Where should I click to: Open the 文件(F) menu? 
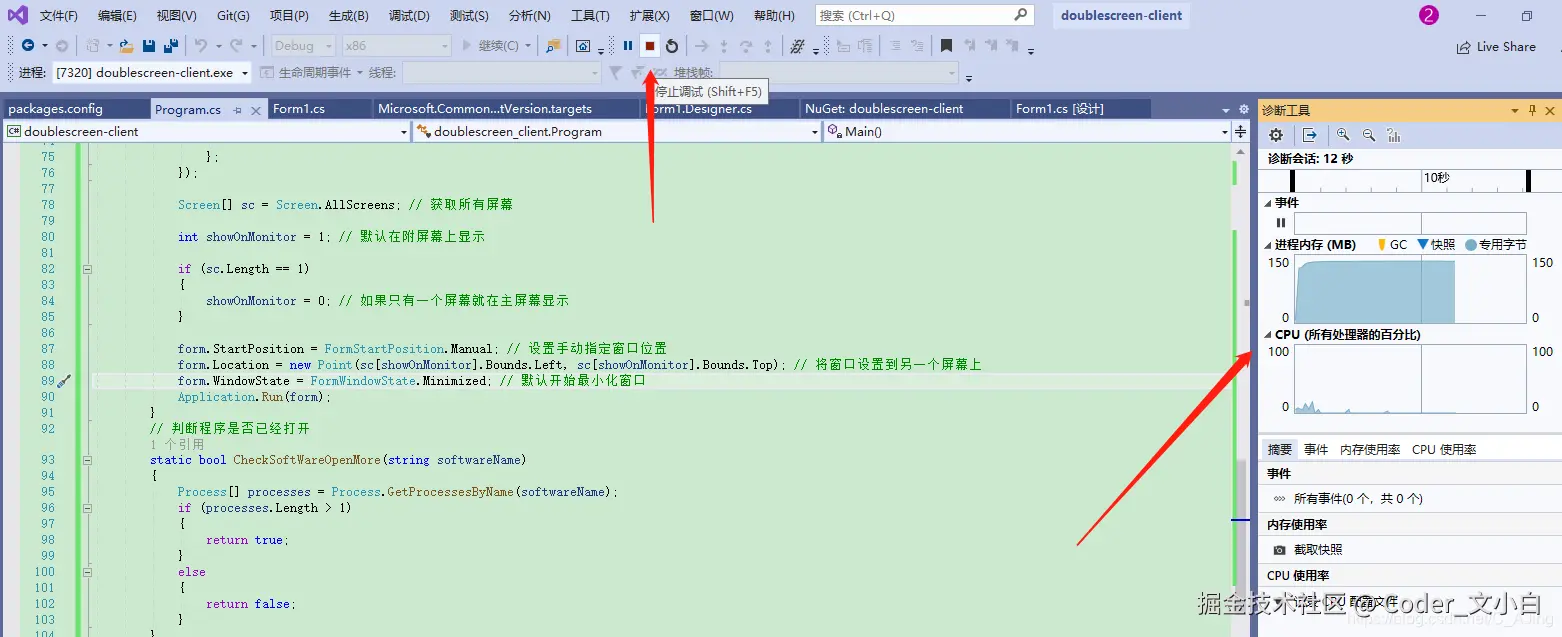(58, 16)
